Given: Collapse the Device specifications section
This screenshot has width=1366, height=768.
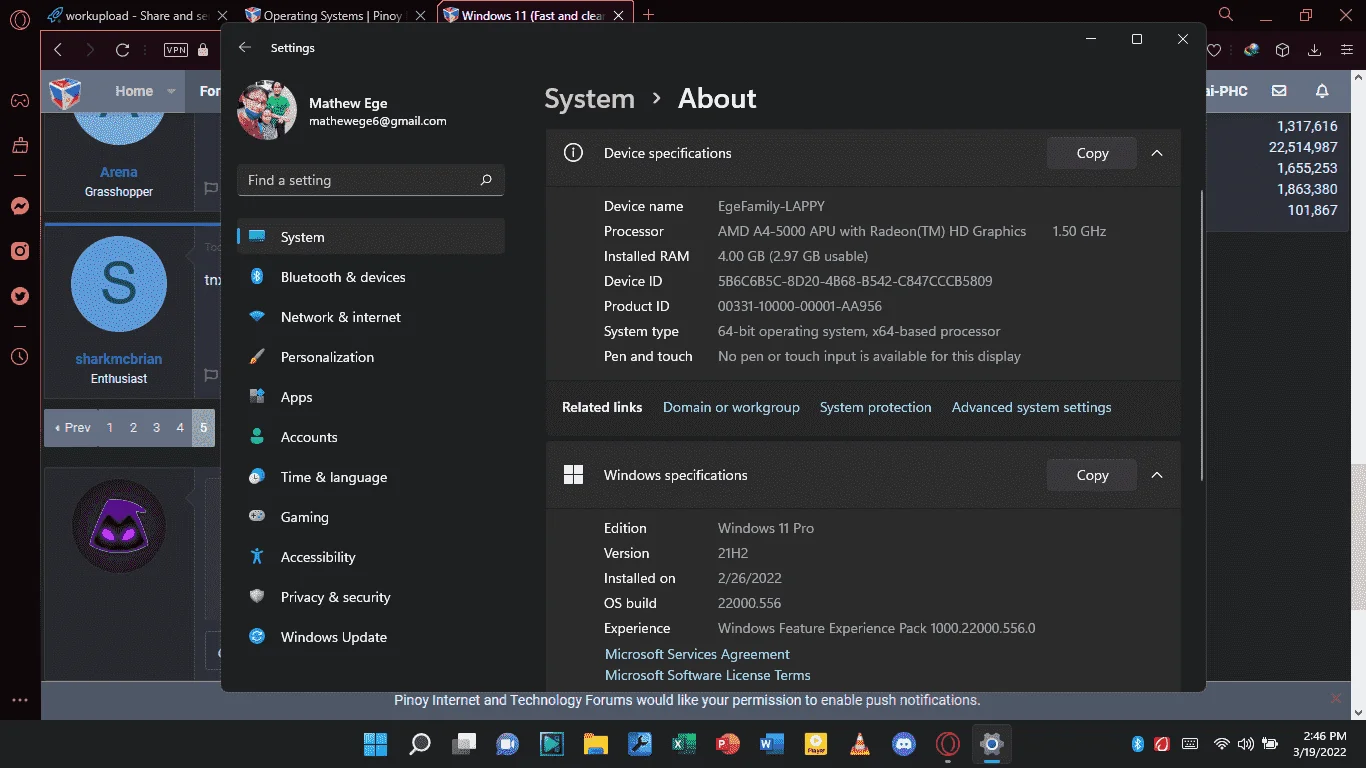Looking at the screenshot, I should click(x=1157, y=153).
